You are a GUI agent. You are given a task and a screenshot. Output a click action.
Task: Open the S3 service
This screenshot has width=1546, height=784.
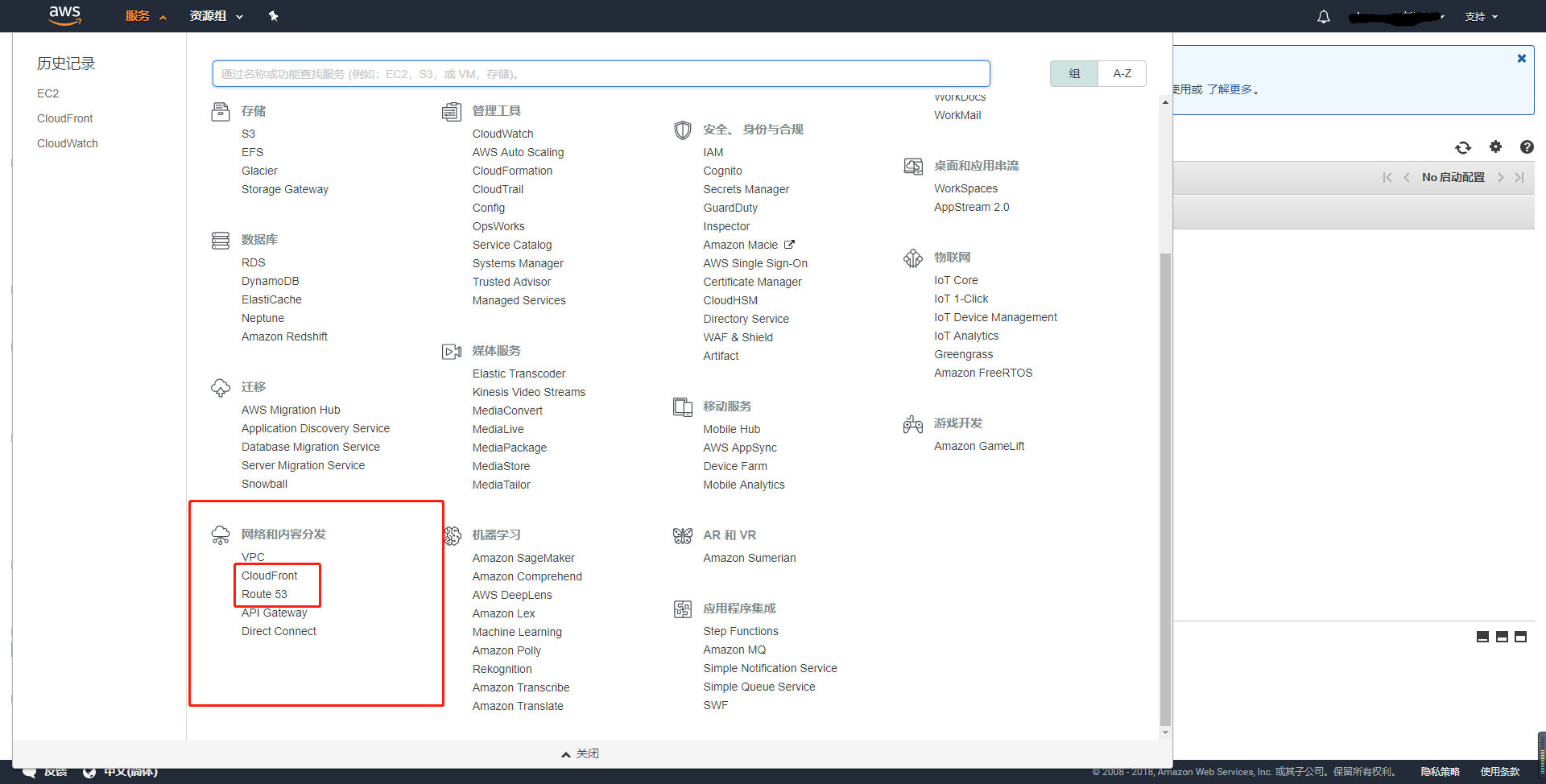coord(248,134)
